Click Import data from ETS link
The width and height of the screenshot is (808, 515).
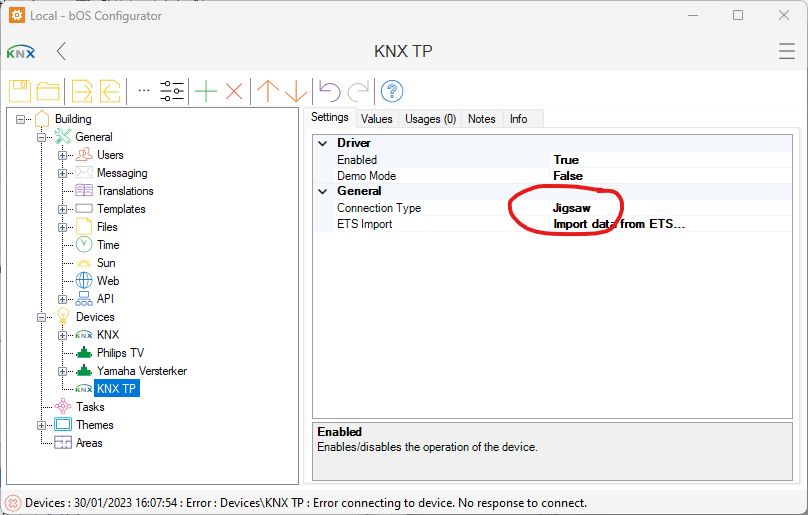click(x=619, y=224)
